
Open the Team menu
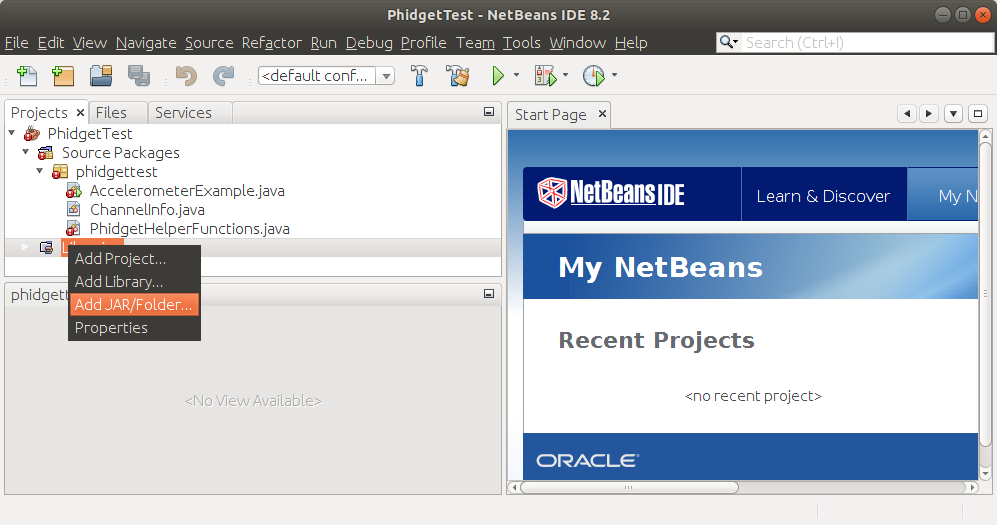tap(475, 43)
